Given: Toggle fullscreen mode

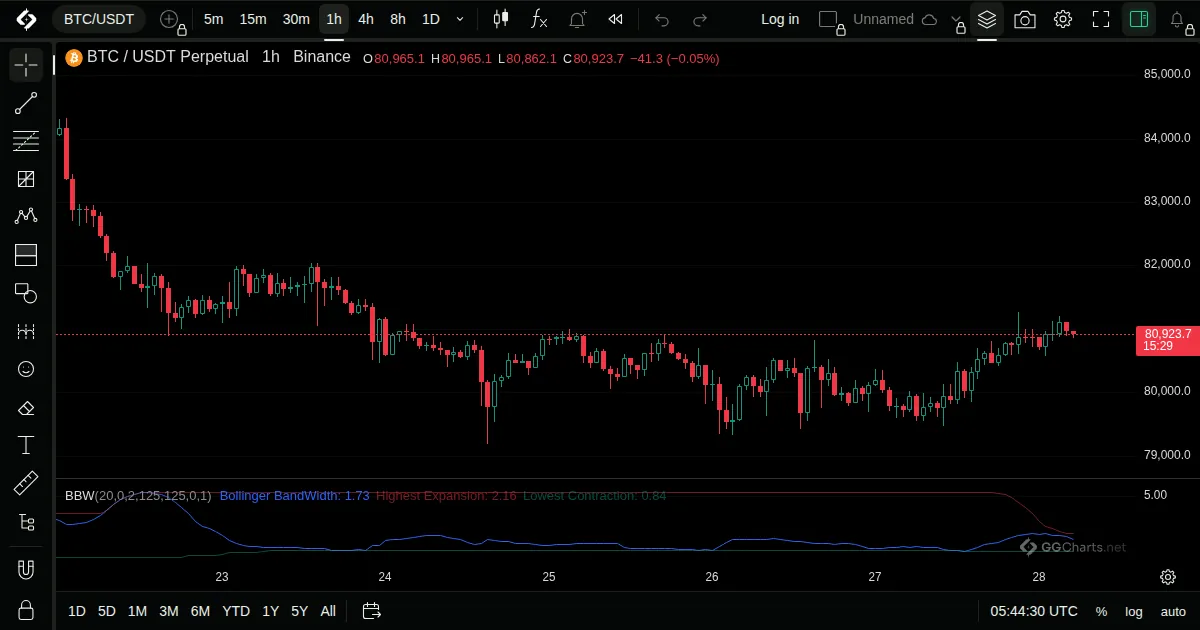Looking at the screenshot, I should [x=1101, y=19].
